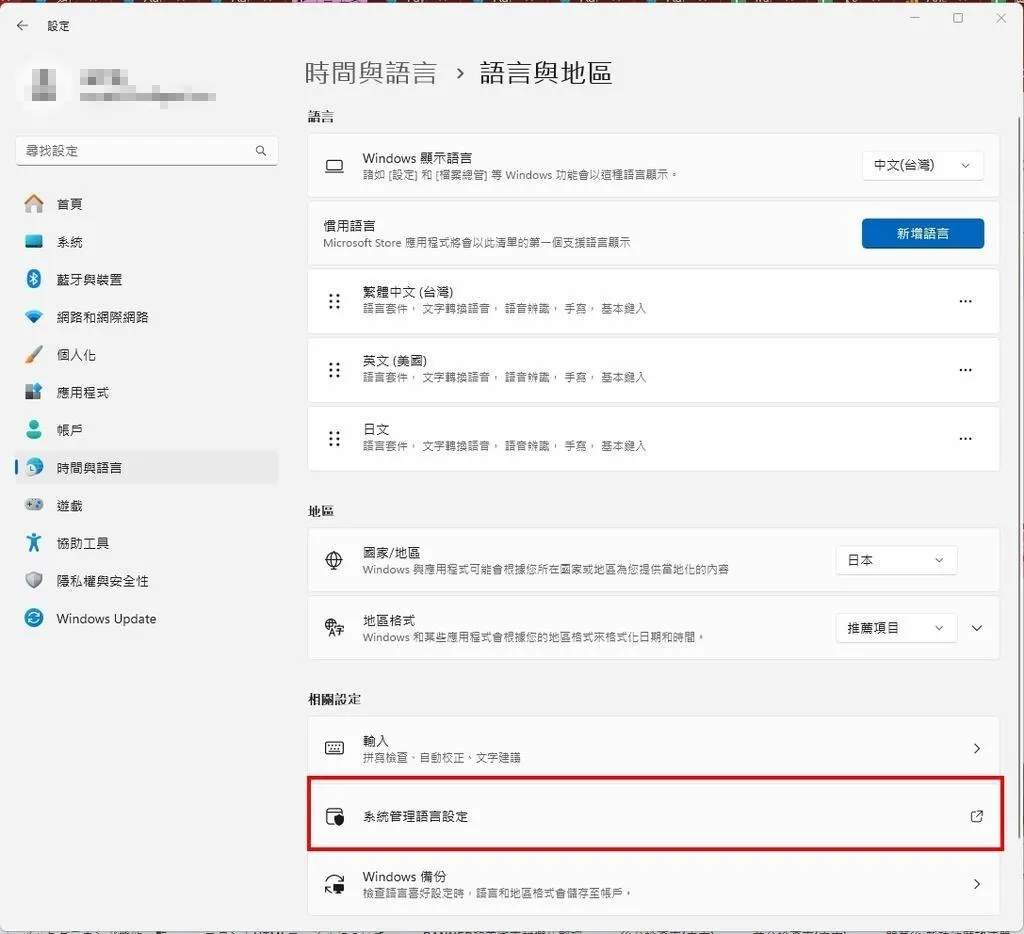Select 帳戶 in the sidebar
This screenshot has width=1024, height=934.
(x=147, y=430)
